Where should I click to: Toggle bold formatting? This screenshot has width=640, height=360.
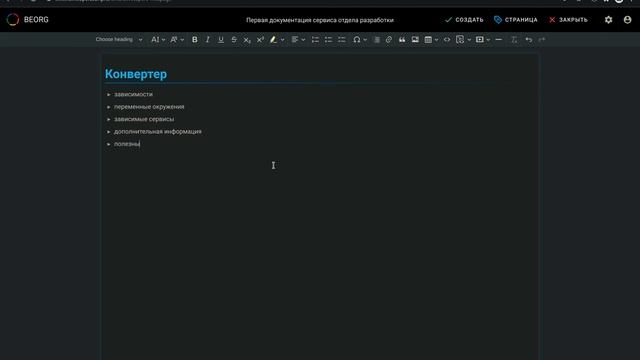click(x=195, y=40)
